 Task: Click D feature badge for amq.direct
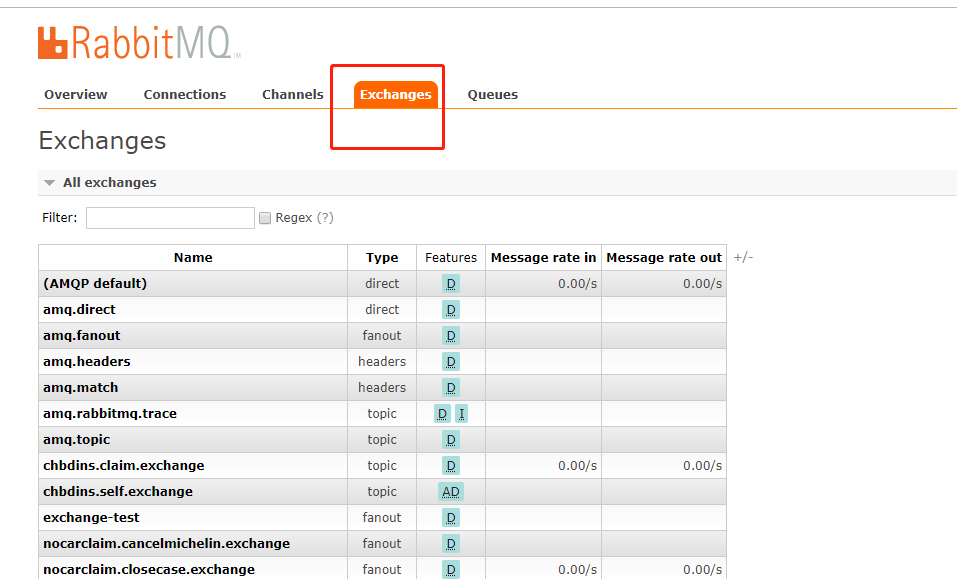click(x=451, y=310)
